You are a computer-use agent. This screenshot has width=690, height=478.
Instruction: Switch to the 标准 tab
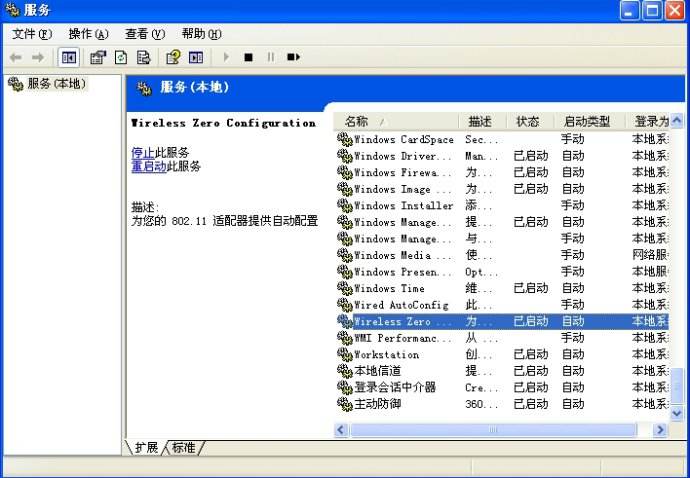pos(184,448)
